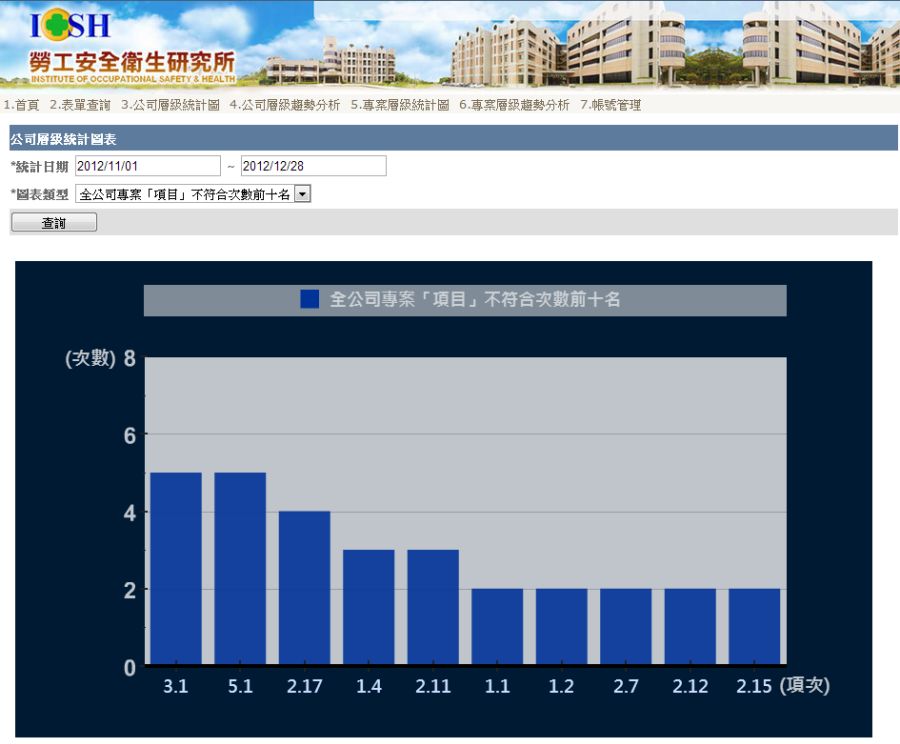Click the IOSH logo in the header

(70, 26)
